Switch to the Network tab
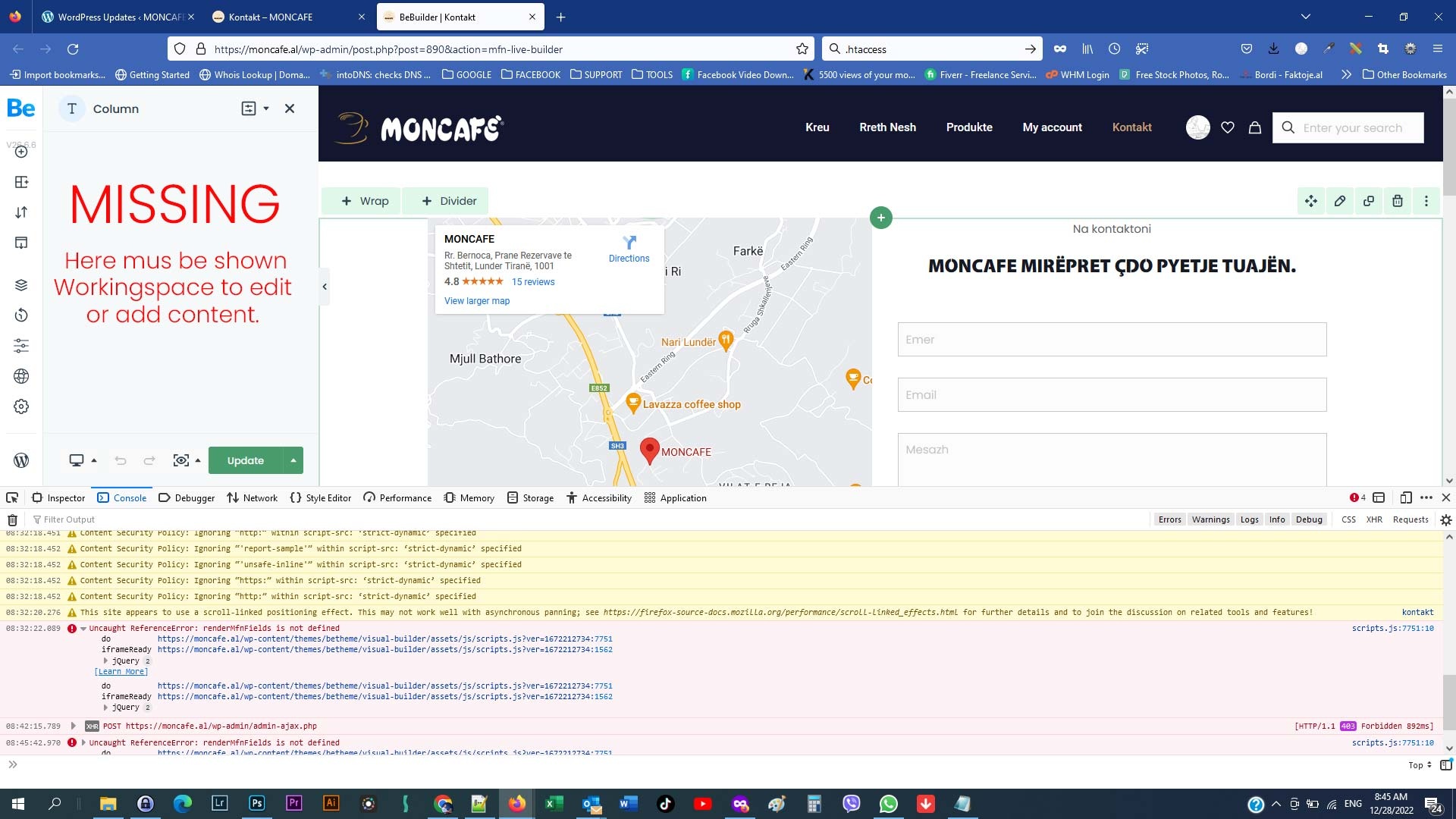Viewport: 1456px width, 819px height. pyautogui.click(x=253, y=497)
